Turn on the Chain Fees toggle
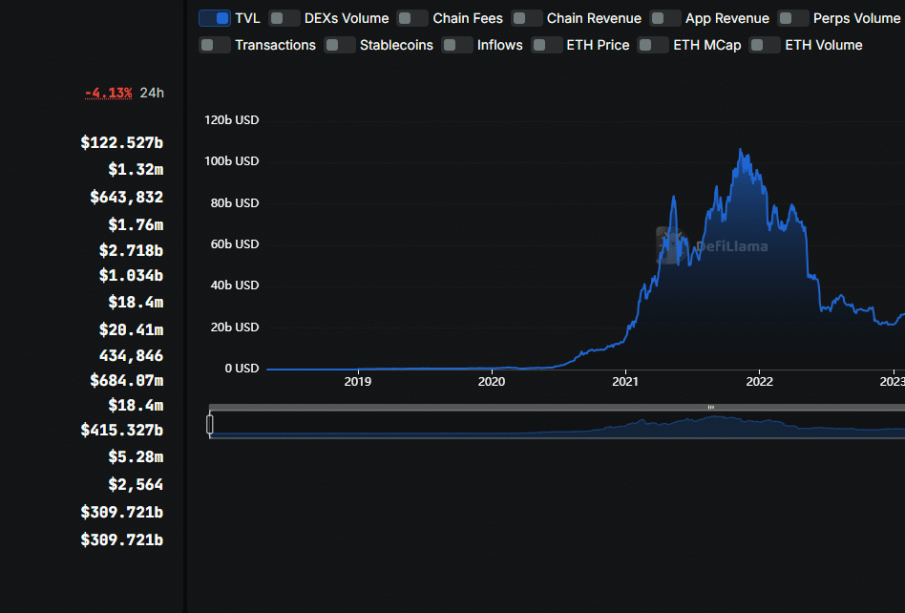Image resolution: width=905 pixels, height=613 pixels. coord(413,18)
